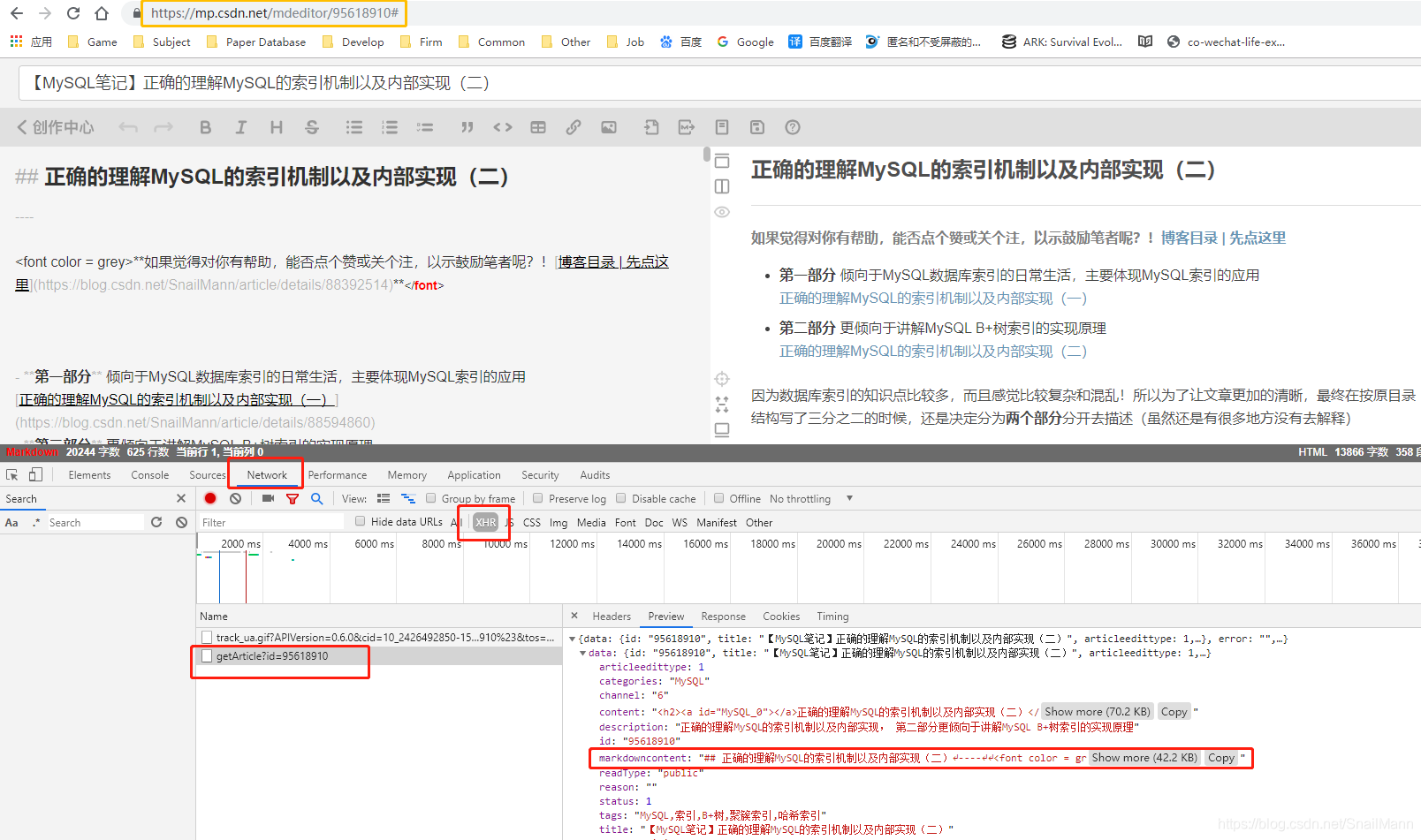1421x840 pixels.
Task: Insert heading with the H button
Action: click(x=277, y=127)
